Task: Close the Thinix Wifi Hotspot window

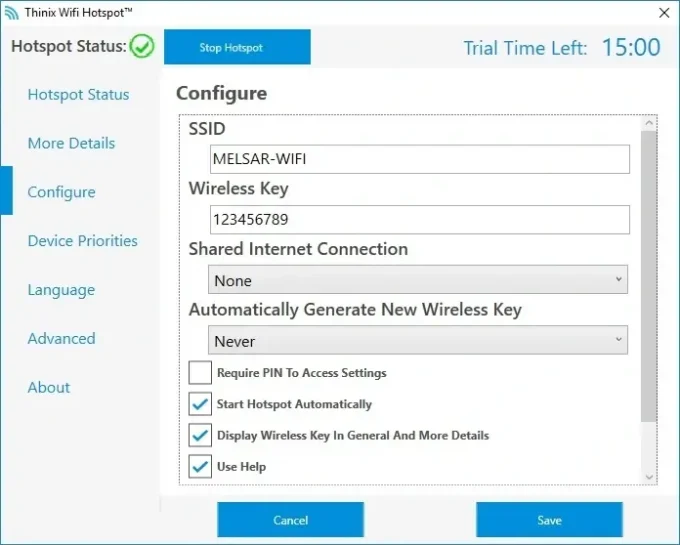Action: tap(663, 13)
